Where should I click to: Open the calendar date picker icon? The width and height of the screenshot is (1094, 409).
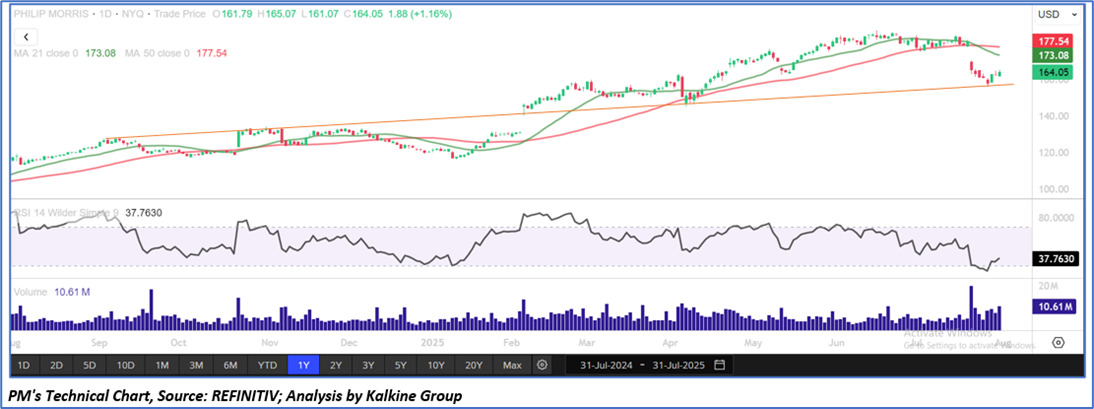(720, 365)
